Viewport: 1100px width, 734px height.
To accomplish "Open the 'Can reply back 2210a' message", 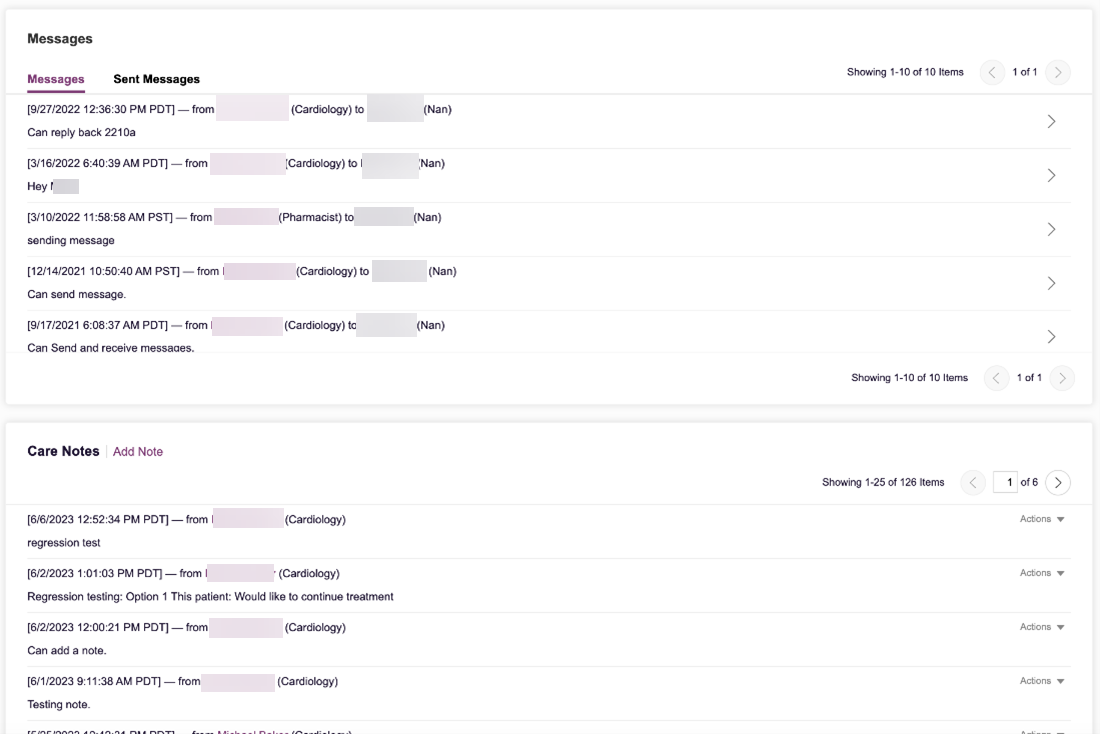I will [x=81, y=132].
